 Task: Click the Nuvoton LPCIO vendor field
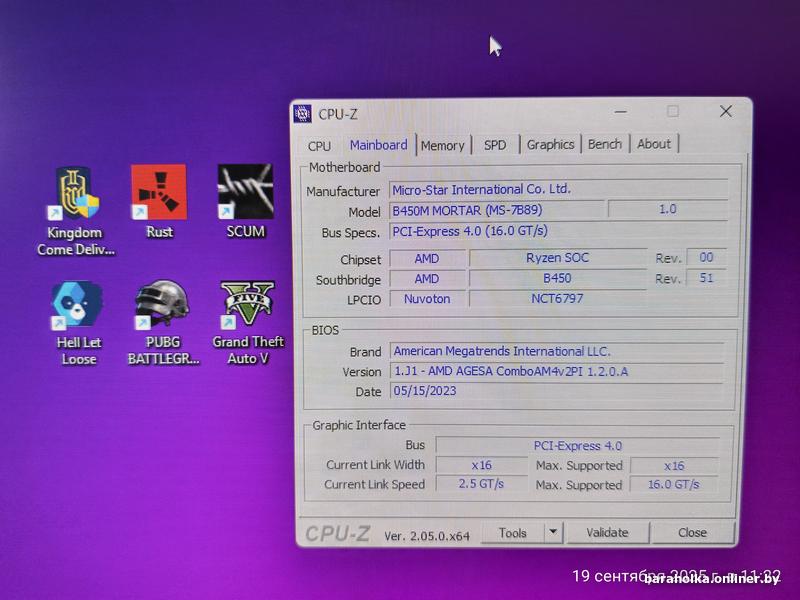click(x=427, y=298)
